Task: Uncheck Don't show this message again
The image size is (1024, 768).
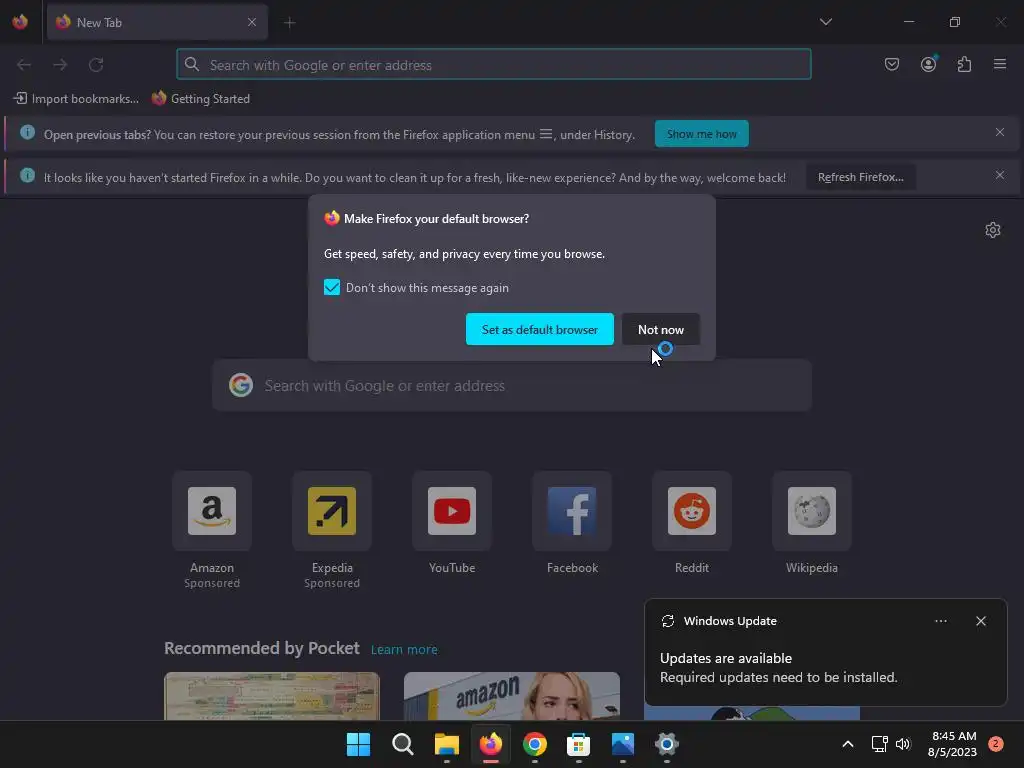Action: click(332, 287)
